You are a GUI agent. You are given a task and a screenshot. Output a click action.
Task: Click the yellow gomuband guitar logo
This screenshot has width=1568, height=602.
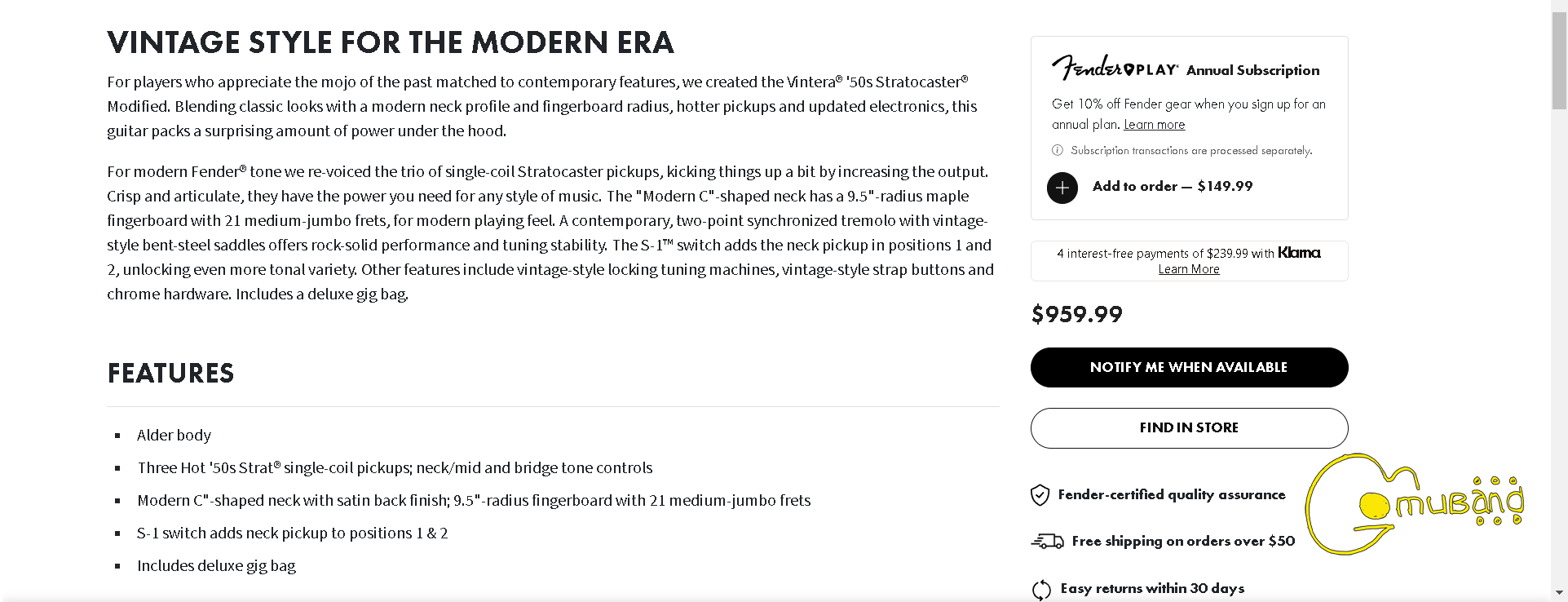pyautogui.click(x=1414, y=504)
